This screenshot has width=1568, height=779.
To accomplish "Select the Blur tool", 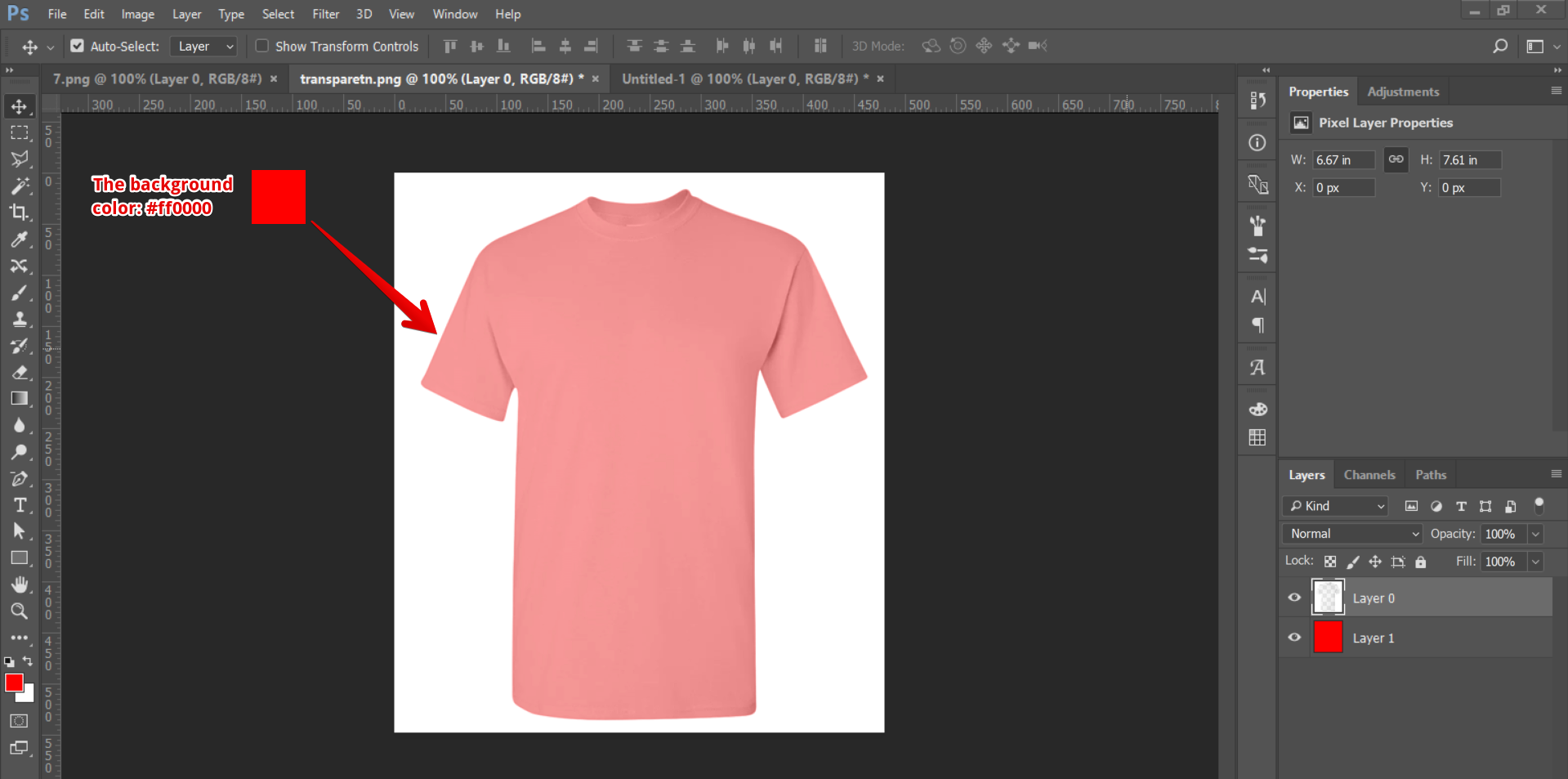I will click(x=19, y=426).
